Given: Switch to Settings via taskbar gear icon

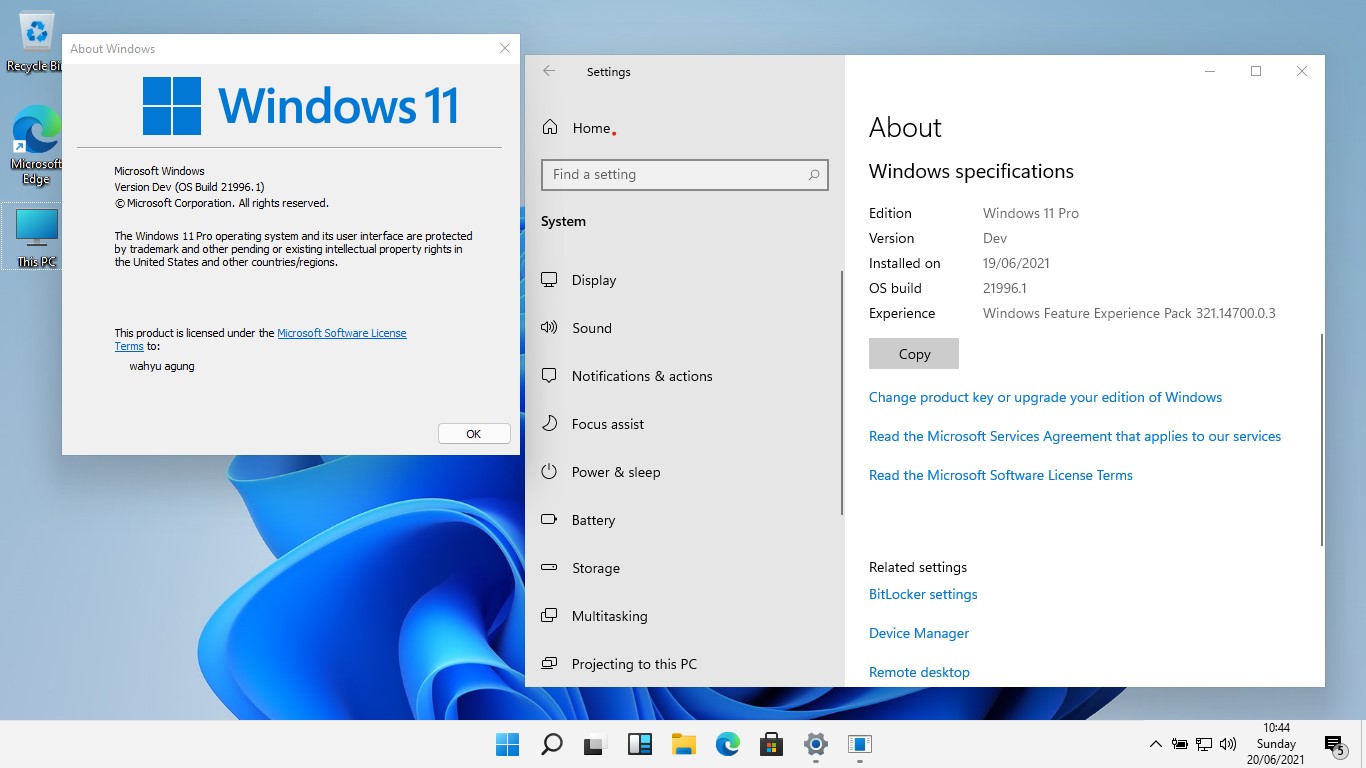Looking at the screenshot, I should (x=816, y=744).
